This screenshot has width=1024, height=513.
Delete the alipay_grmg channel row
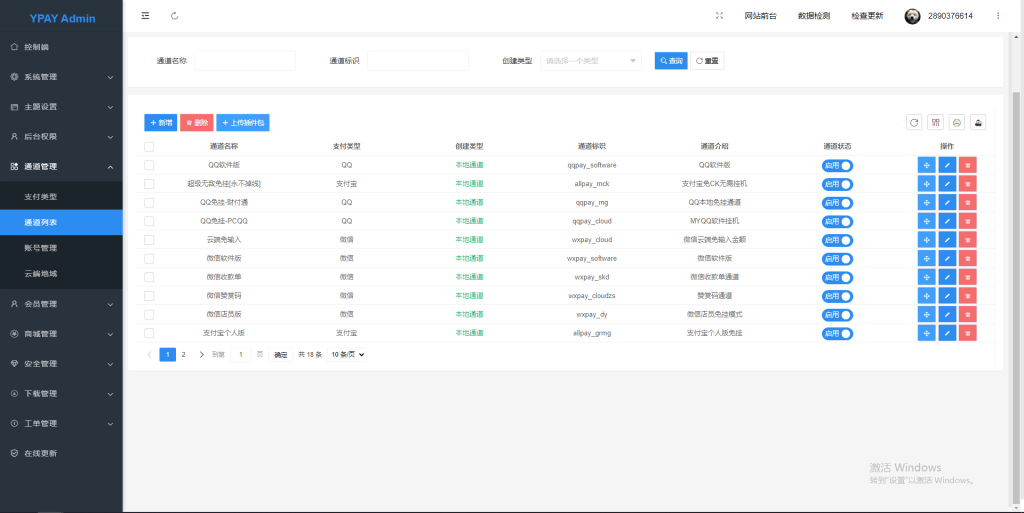[x=968, y=333]
